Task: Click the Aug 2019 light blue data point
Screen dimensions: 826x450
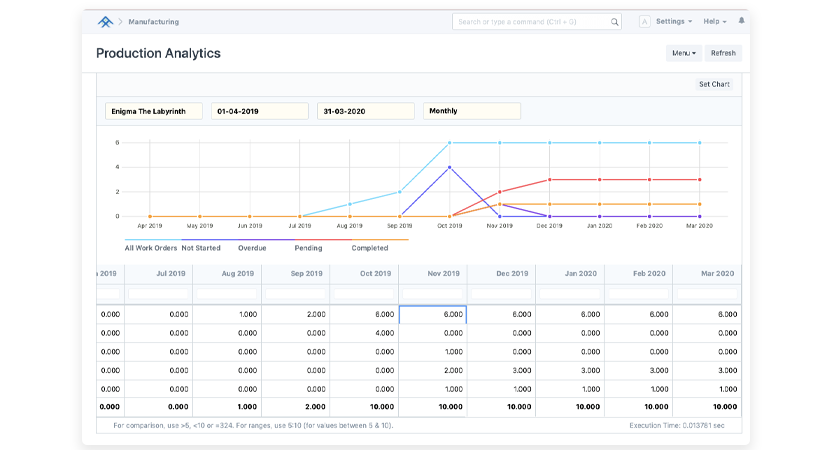Action: 349,204
